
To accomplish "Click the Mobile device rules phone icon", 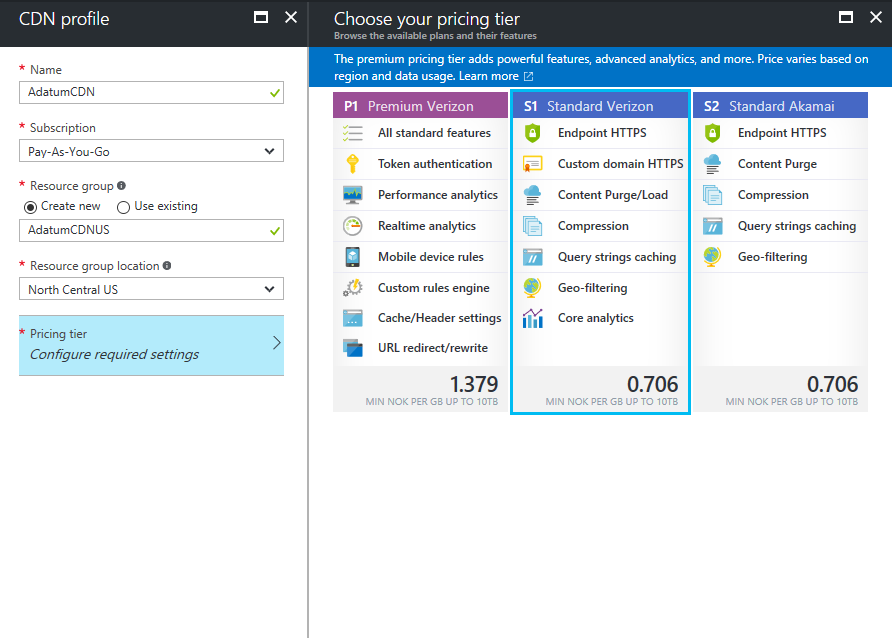I will [x=353, y=256].
